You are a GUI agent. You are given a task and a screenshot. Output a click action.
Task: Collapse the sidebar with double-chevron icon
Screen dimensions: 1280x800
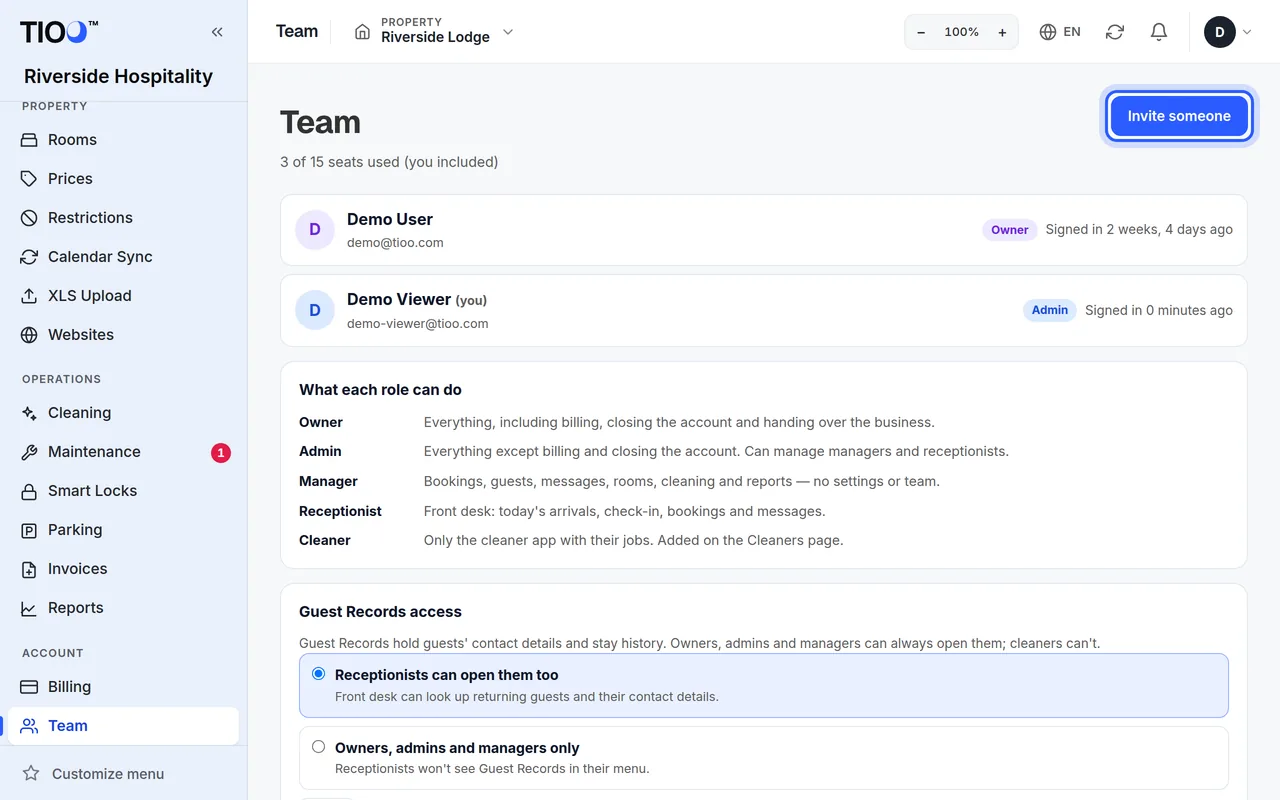point(217,32)
